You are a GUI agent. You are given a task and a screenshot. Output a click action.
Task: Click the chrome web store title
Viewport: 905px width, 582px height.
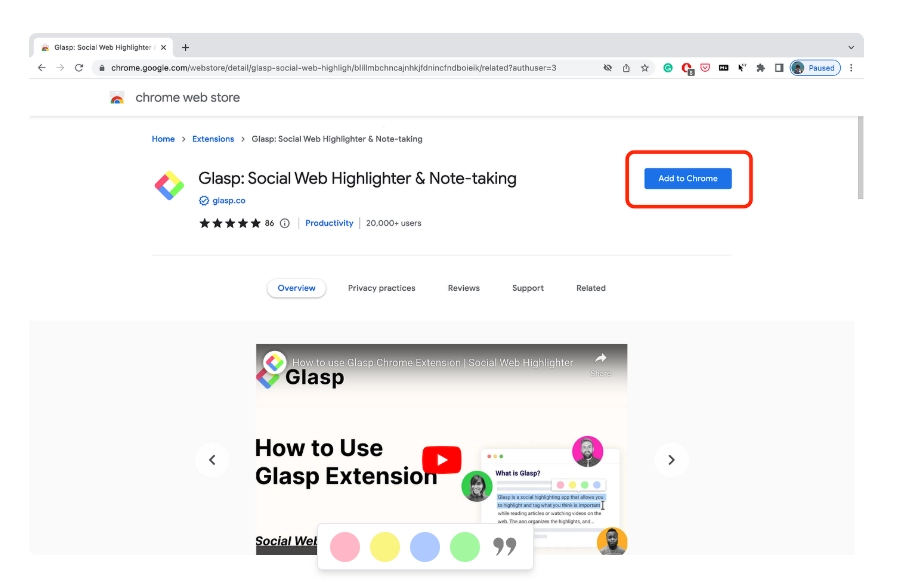(188, 98)
